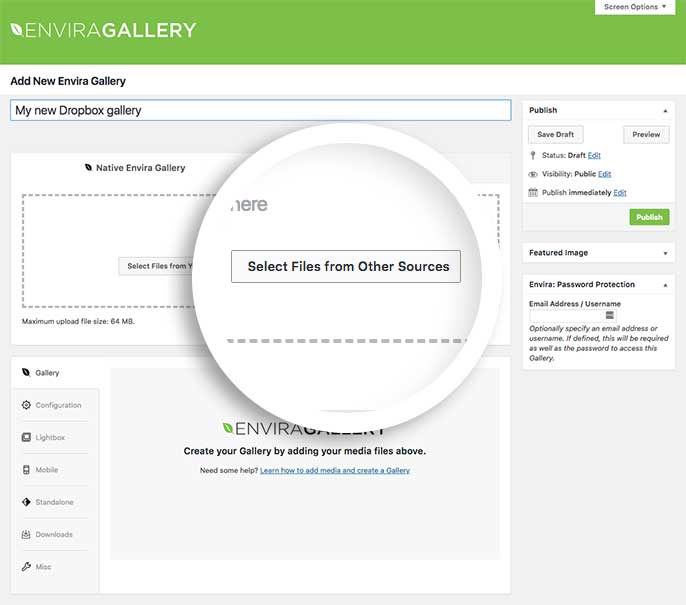This screenshot has height=605, width=686.
Task: Click the Envira Gallery logo in empty gallery area
Action: tap(303, 429)
